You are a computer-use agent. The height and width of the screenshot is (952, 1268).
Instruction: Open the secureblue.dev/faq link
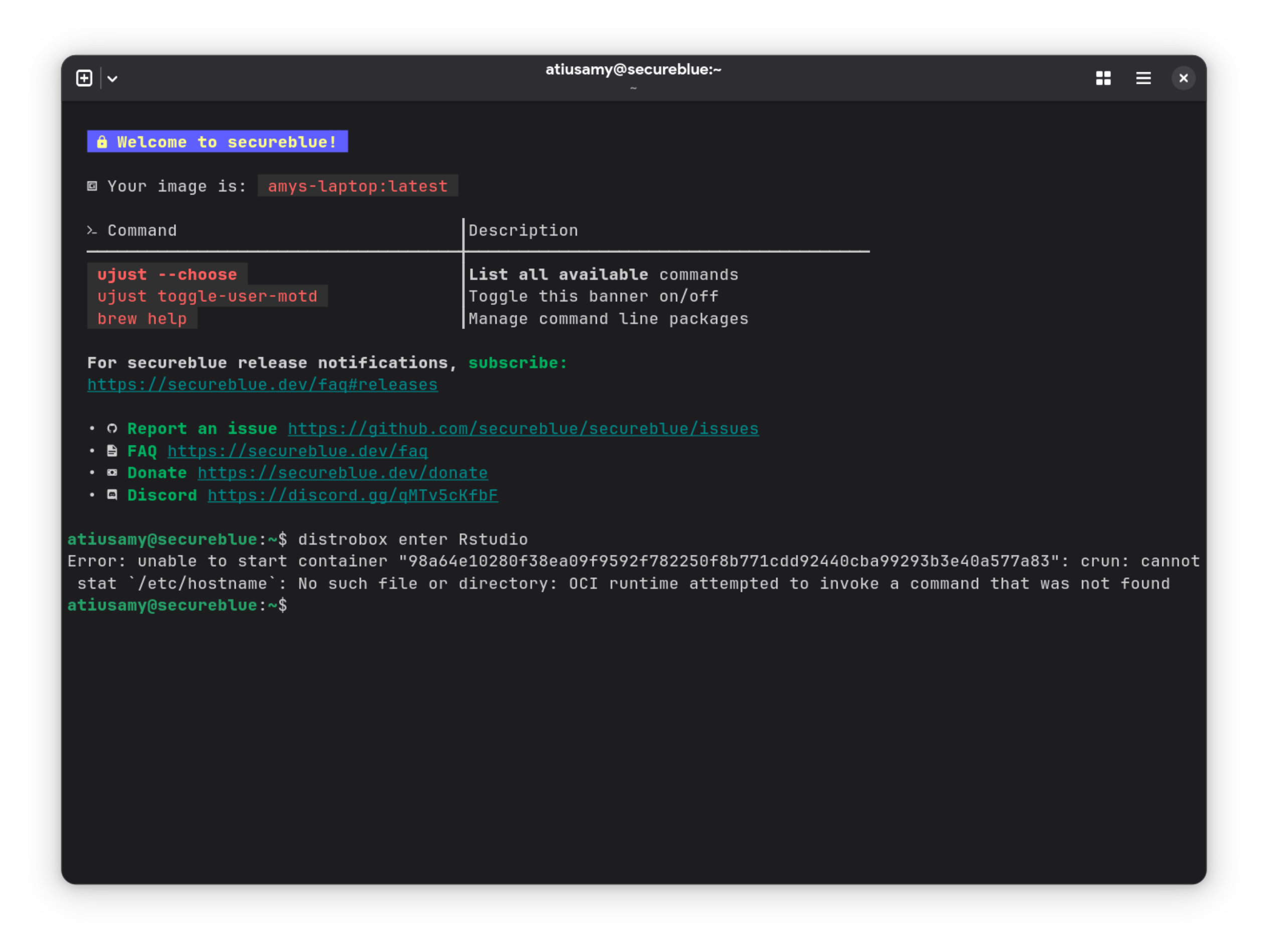pos(297,451)
